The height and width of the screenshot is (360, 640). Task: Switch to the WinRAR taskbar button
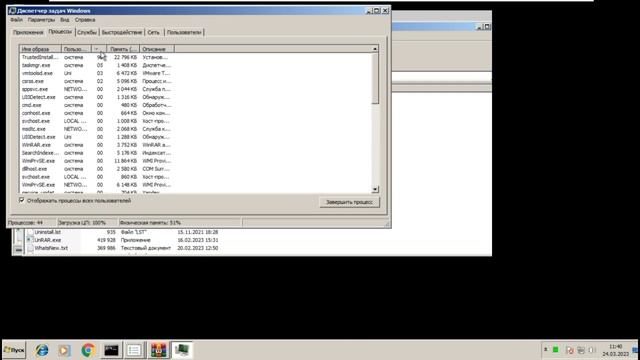point(158,350)
